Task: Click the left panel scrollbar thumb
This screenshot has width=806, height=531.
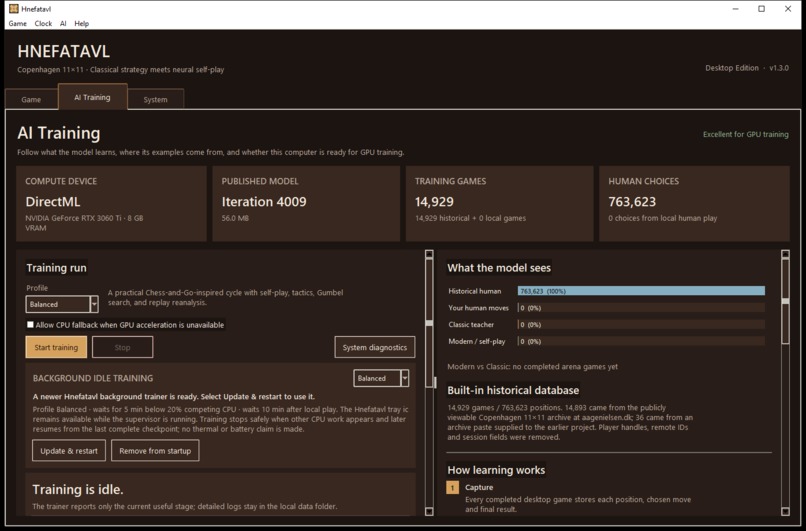Action: point(429,323)
